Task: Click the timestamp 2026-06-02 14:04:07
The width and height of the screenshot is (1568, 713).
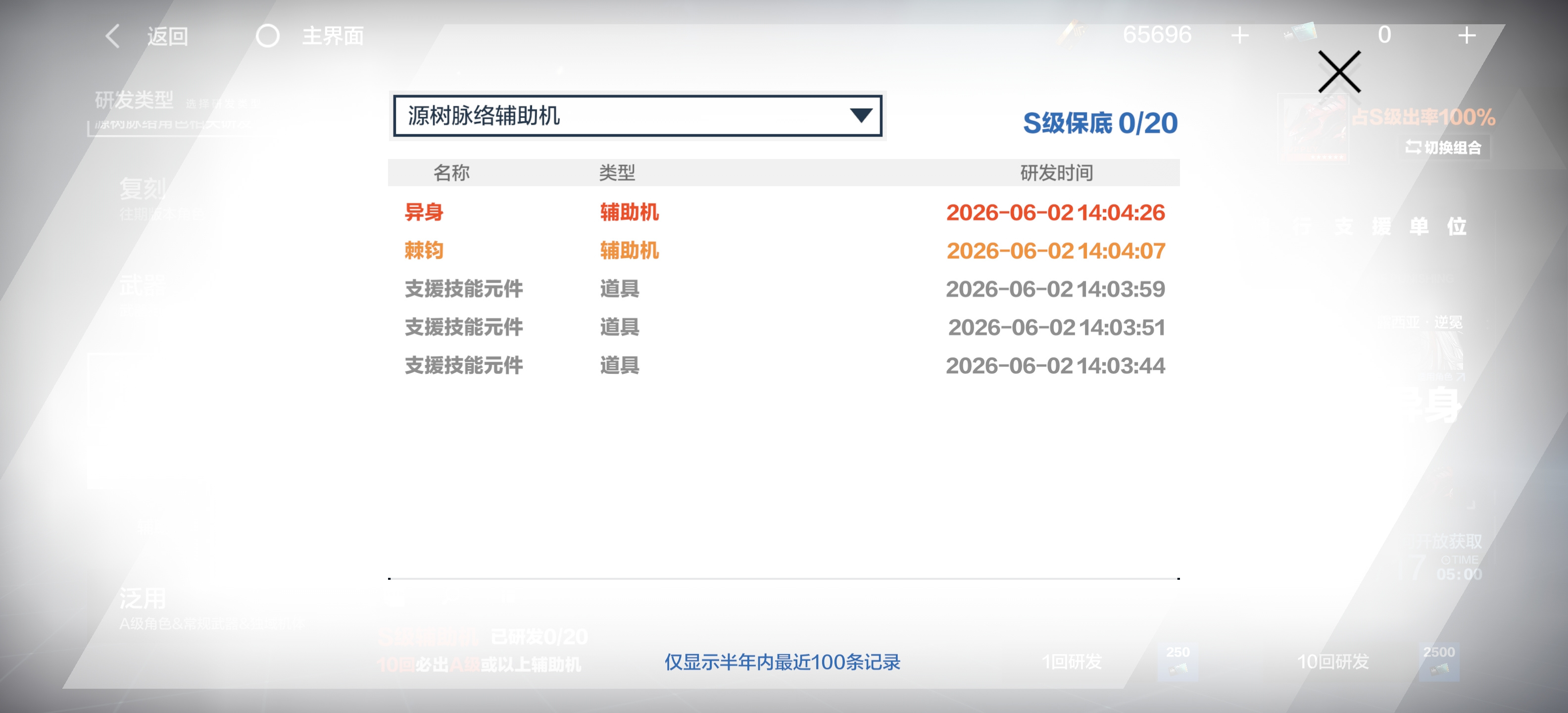Action: pyautogui.click(x=1055, y=250)
